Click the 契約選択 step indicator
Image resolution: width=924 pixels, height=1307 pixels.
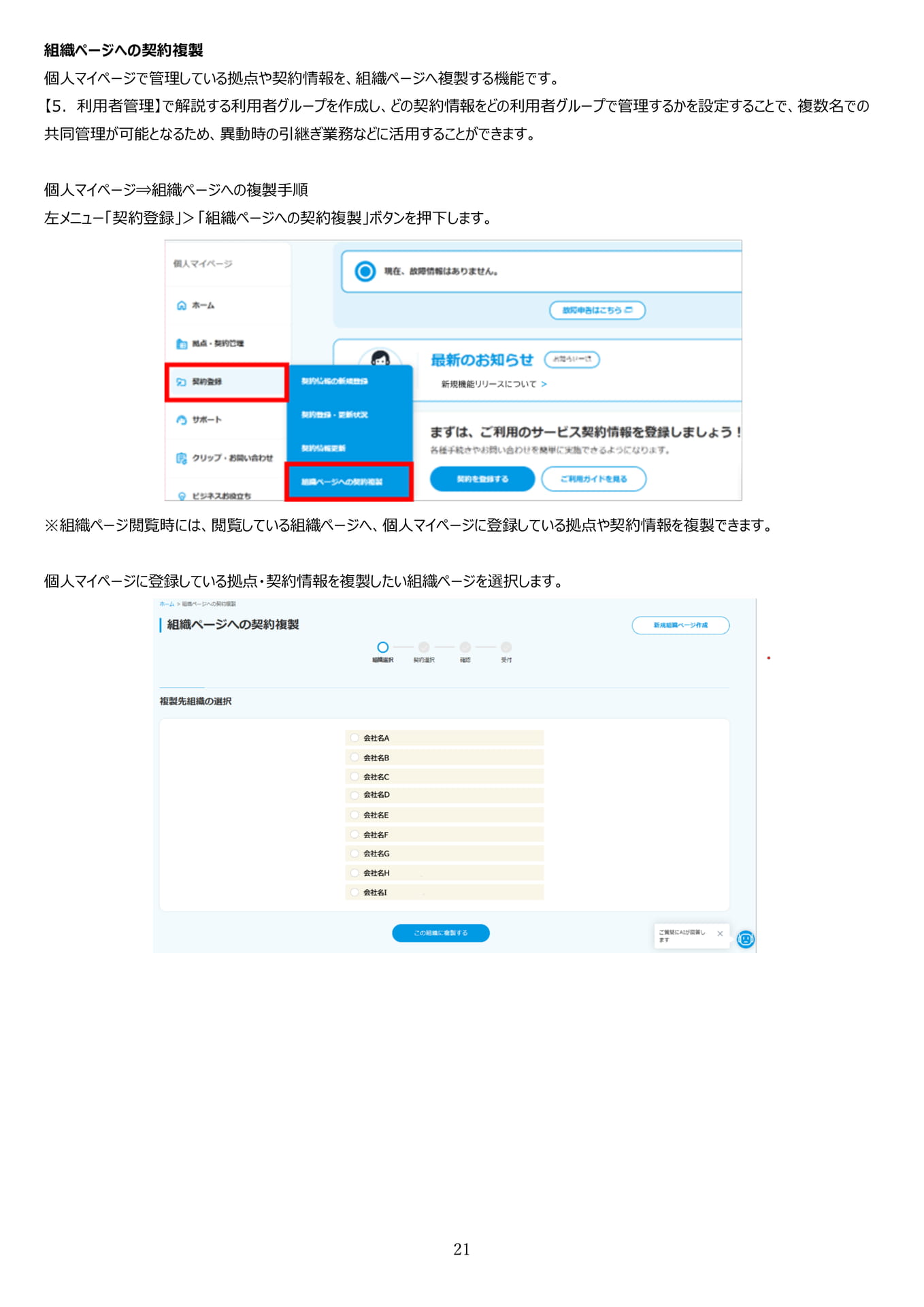pyautogui.click(x=424, y=647)
